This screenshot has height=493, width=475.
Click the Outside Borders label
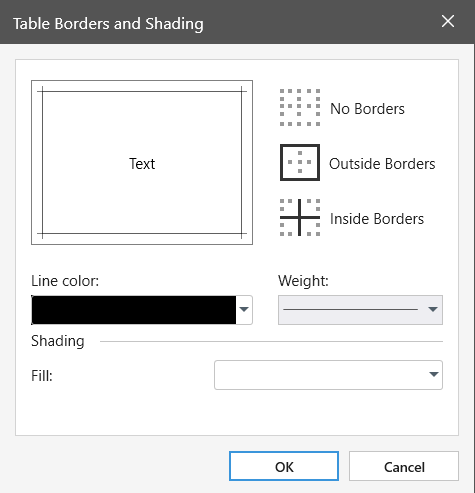coord(382,164)
